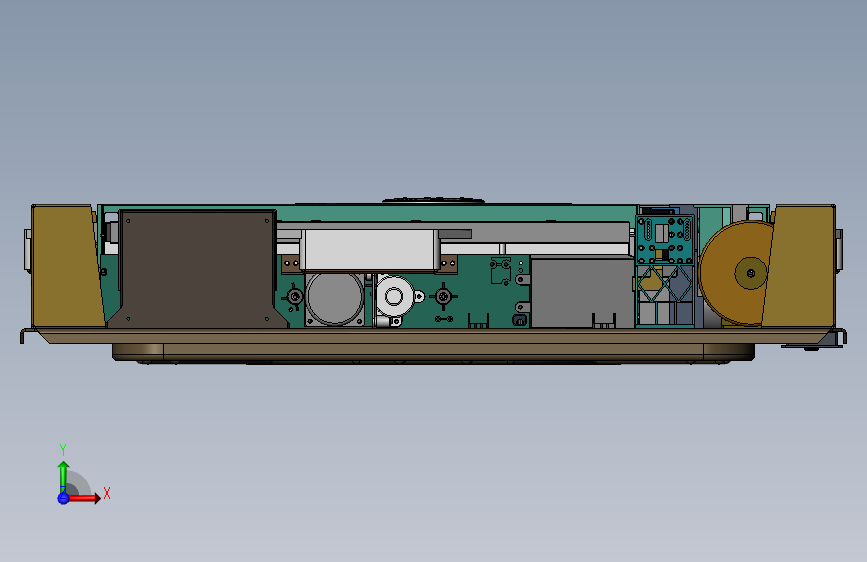Image resolution: width=867 pixels, height=562 pixels.
Task: Click the green Y axis arrow of triad
Action: point(64,477)
